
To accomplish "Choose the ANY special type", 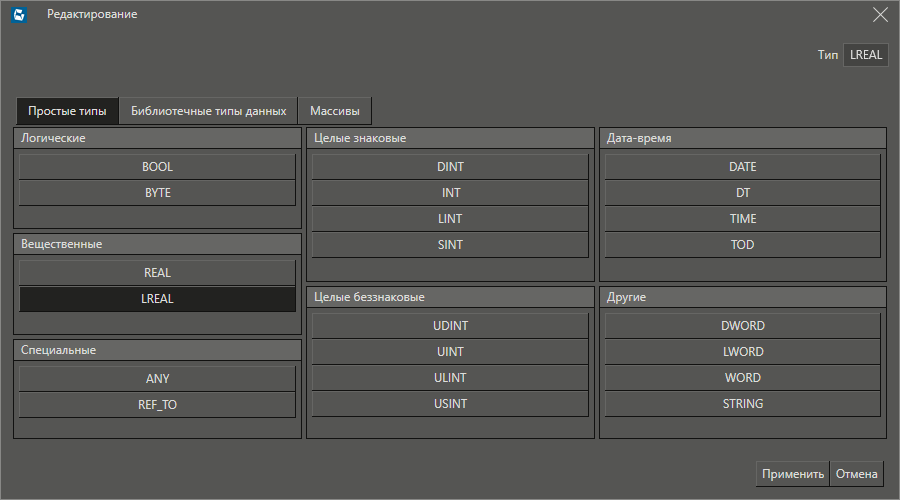I will (157, 379).
